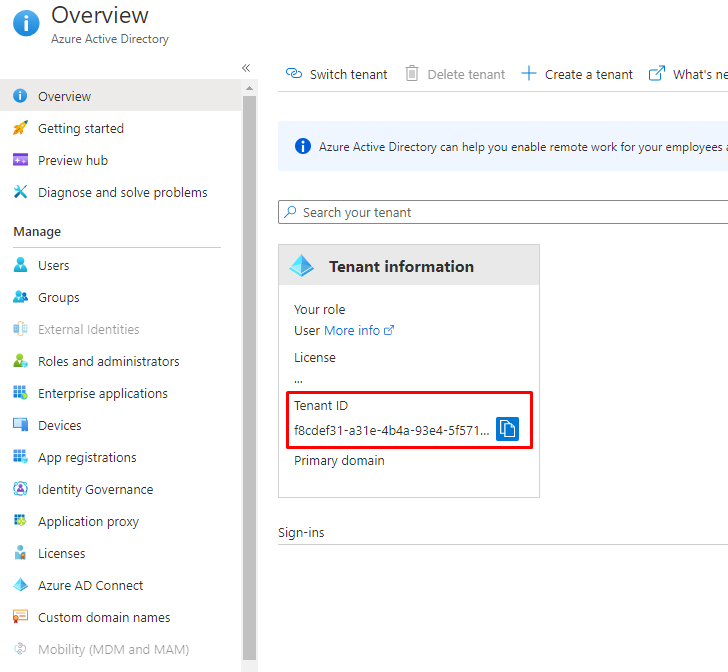Click the Your role label

319,309
